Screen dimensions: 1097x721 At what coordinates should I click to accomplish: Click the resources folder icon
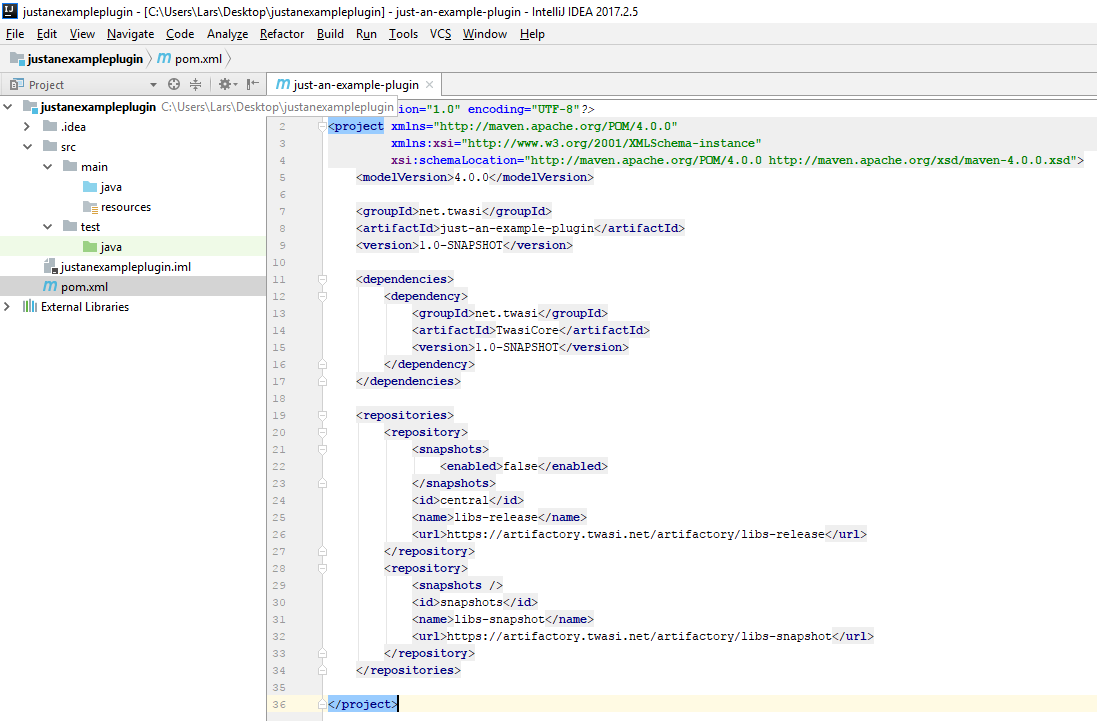click(90, 207)
